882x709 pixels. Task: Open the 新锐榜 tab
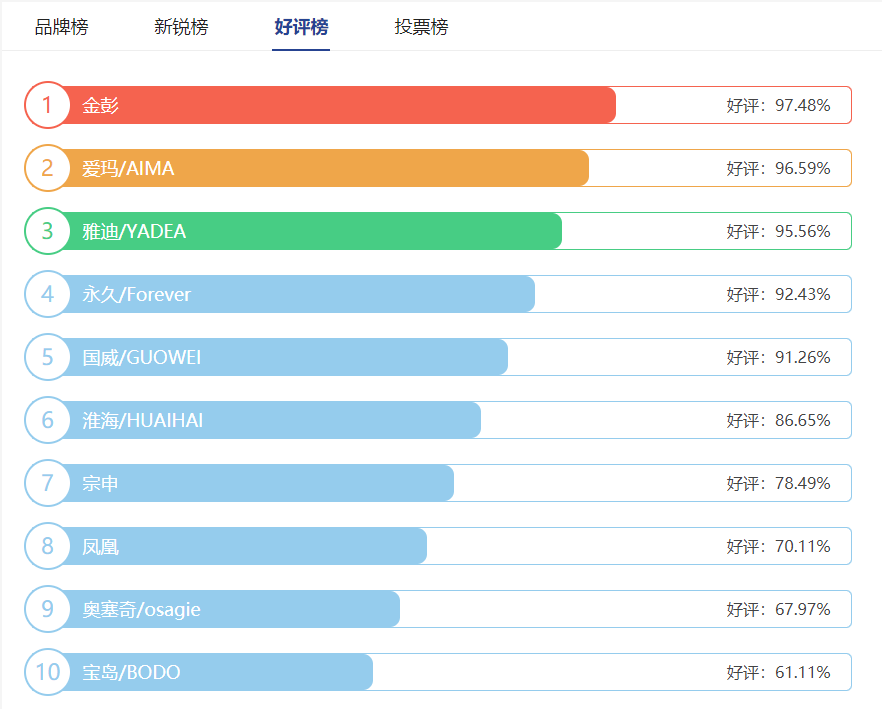(x=181, y=27)
